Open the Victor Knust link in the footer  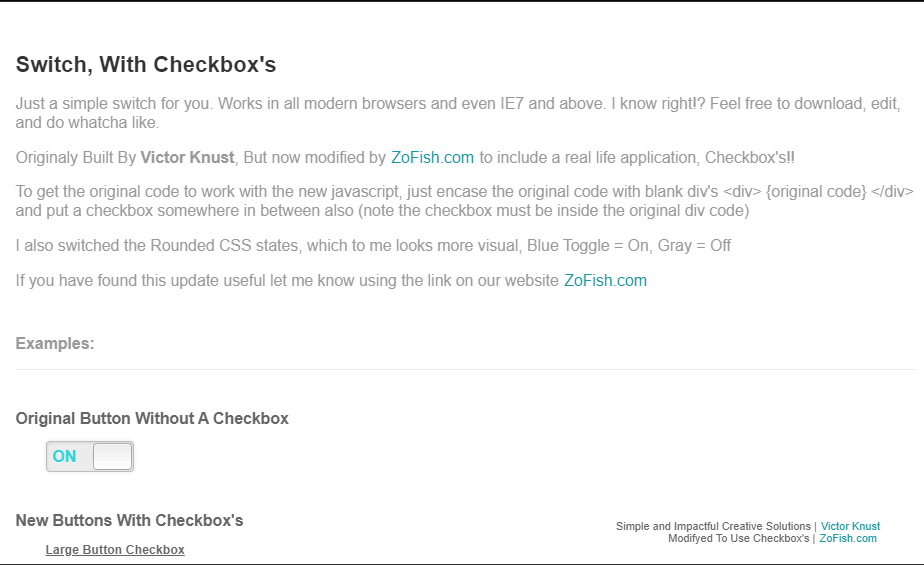coord(850,526)
